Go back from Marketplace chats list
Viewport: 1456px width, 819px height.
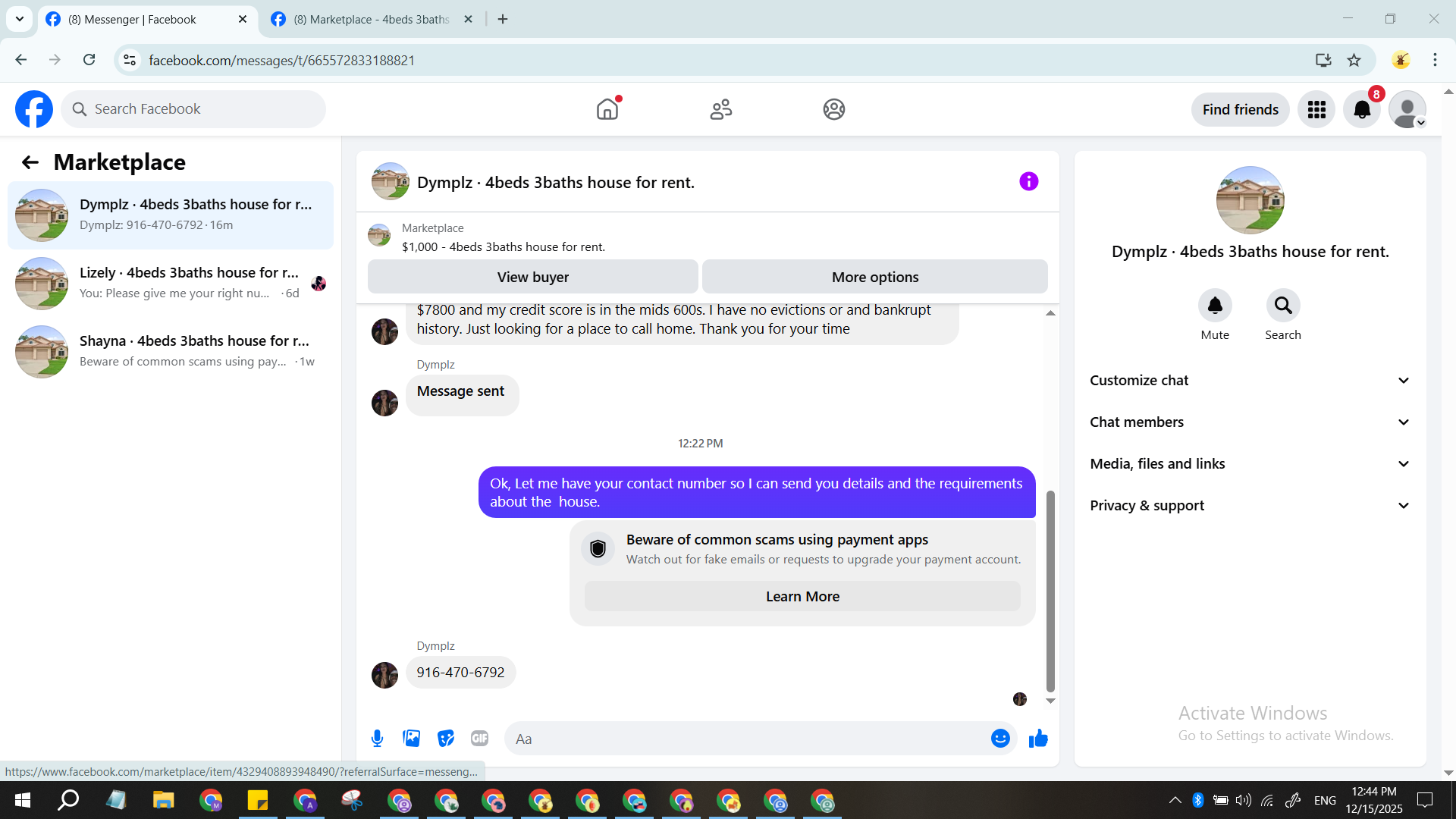coord(30,162)
